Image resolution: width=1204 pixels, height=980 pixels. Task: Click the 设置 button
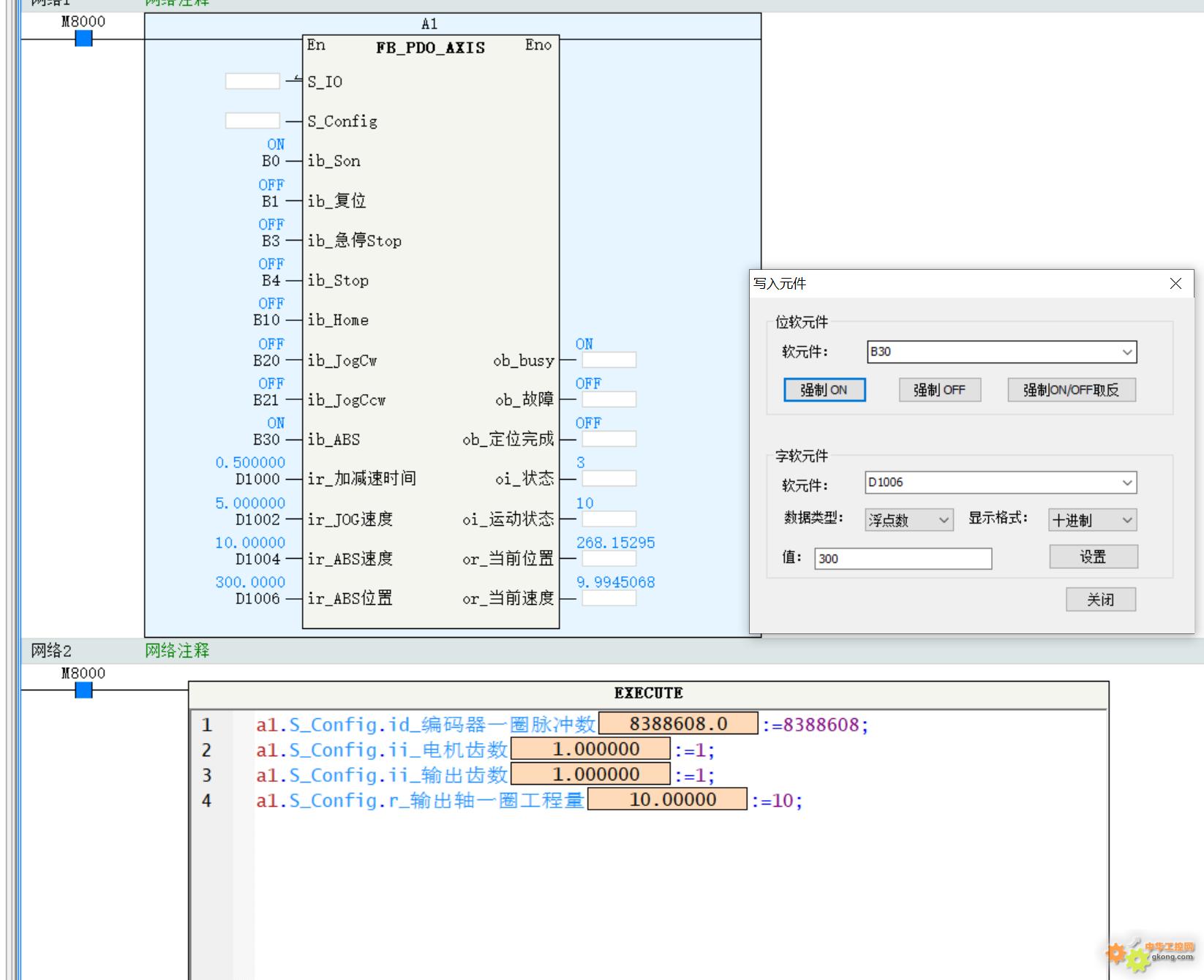pyautogui.click(x=1094, y=557)
